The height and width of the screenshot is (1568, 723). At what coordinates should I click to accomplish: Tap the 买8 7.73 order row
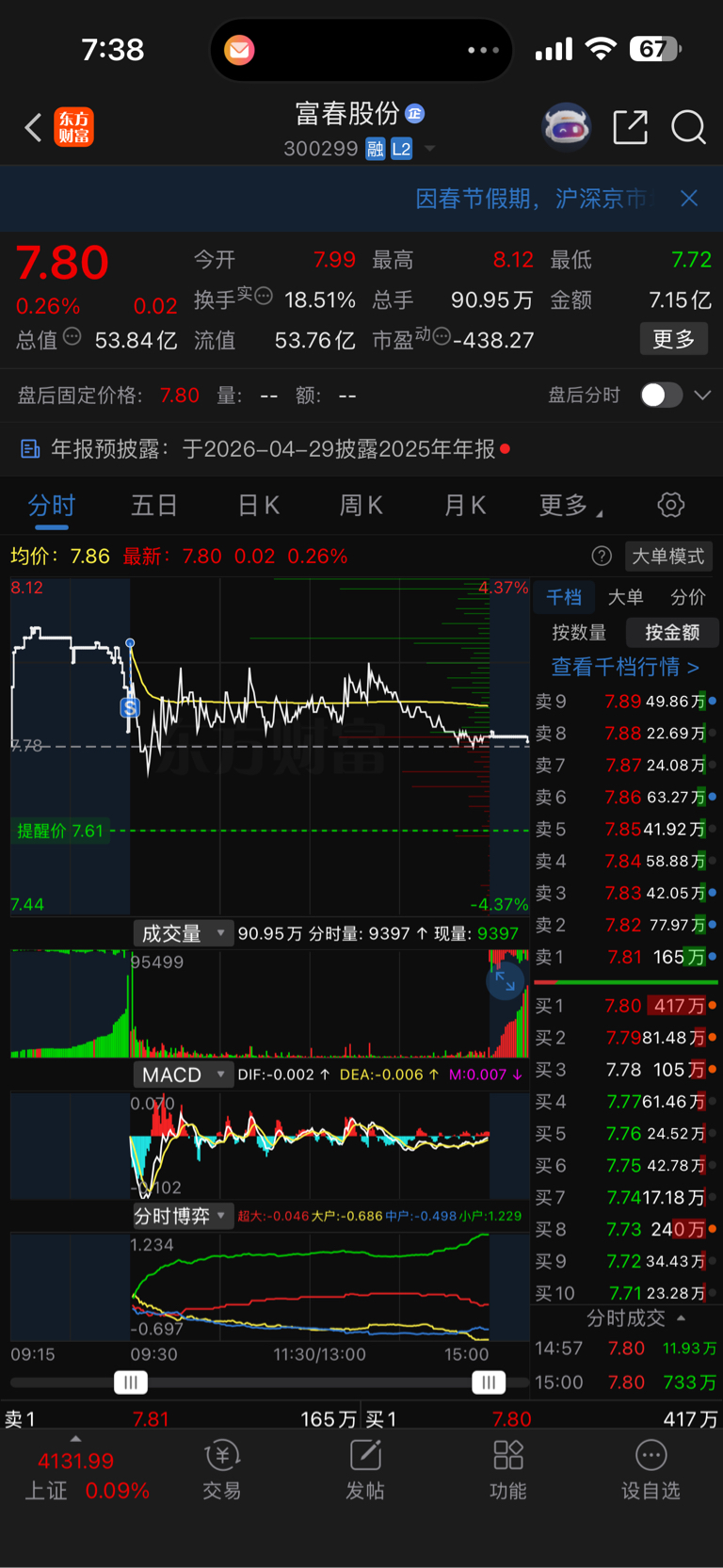coord(625,1229)
